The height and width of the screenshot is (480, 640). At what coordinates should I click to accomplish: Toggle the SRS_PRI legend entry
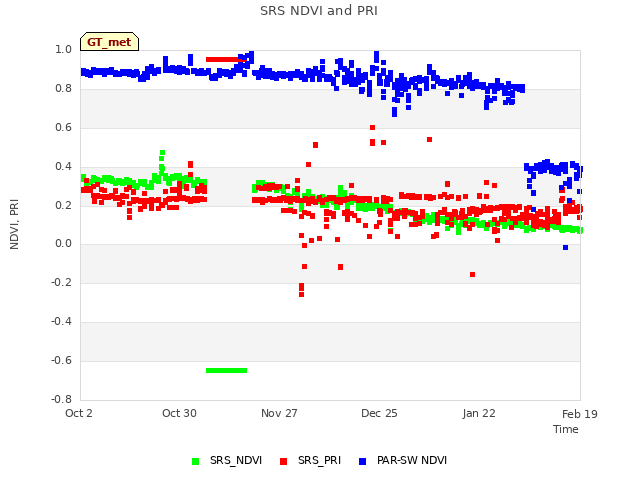pyautogui.click(x=310, y=460)
